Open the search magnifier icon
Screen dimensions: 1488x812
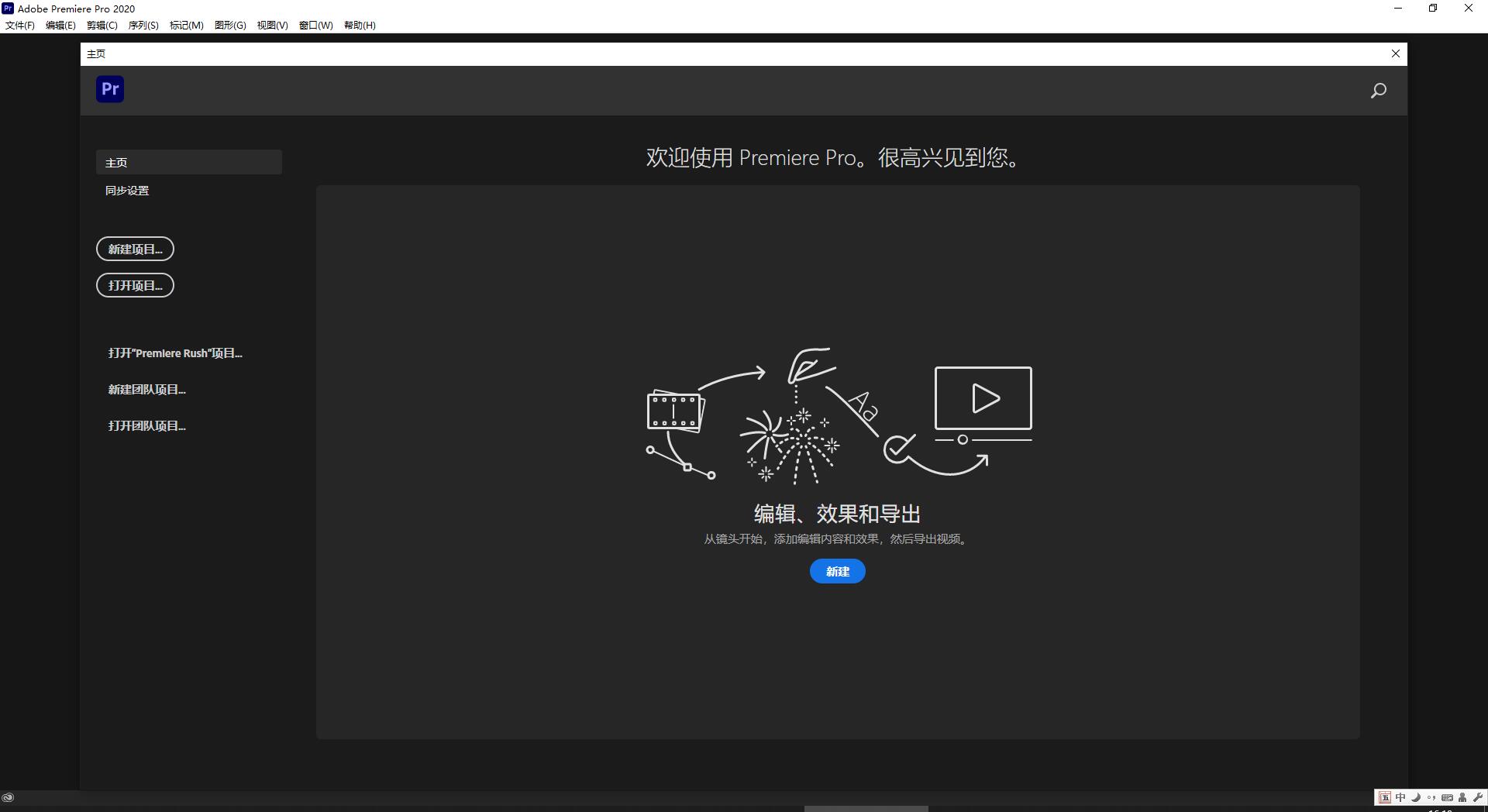[x=1378, y=91]
